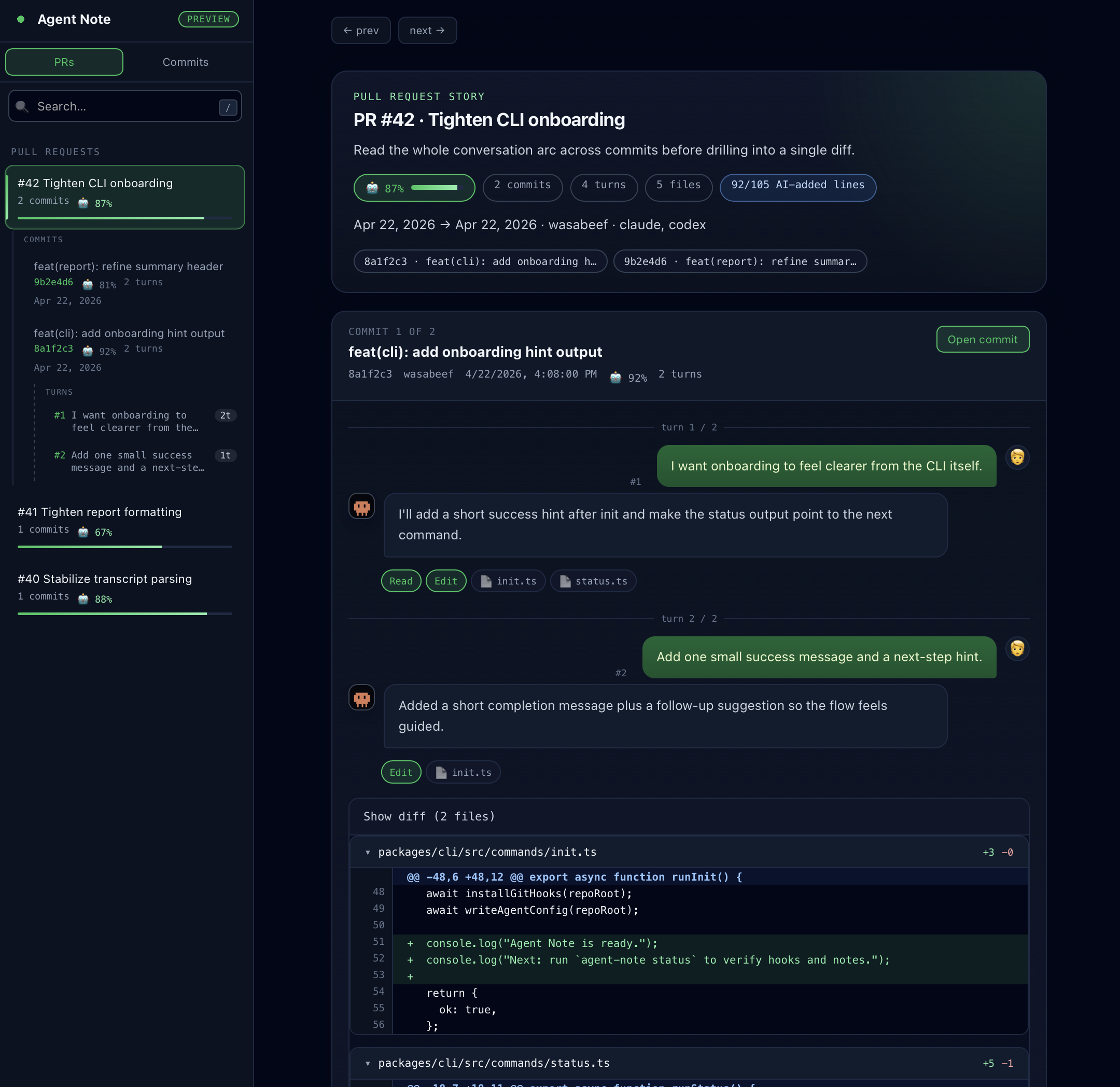This screenshot has height=1087, width=1120.
Task: Click PR #41 67% progress bar
Action: (124, 547)
